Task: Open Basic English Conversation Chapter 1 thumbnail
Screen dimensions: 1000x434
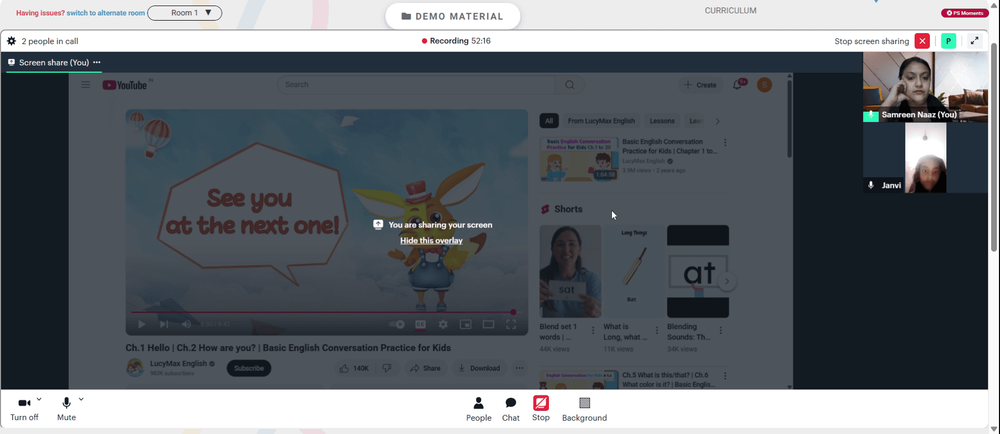Action: coord(578,159)
